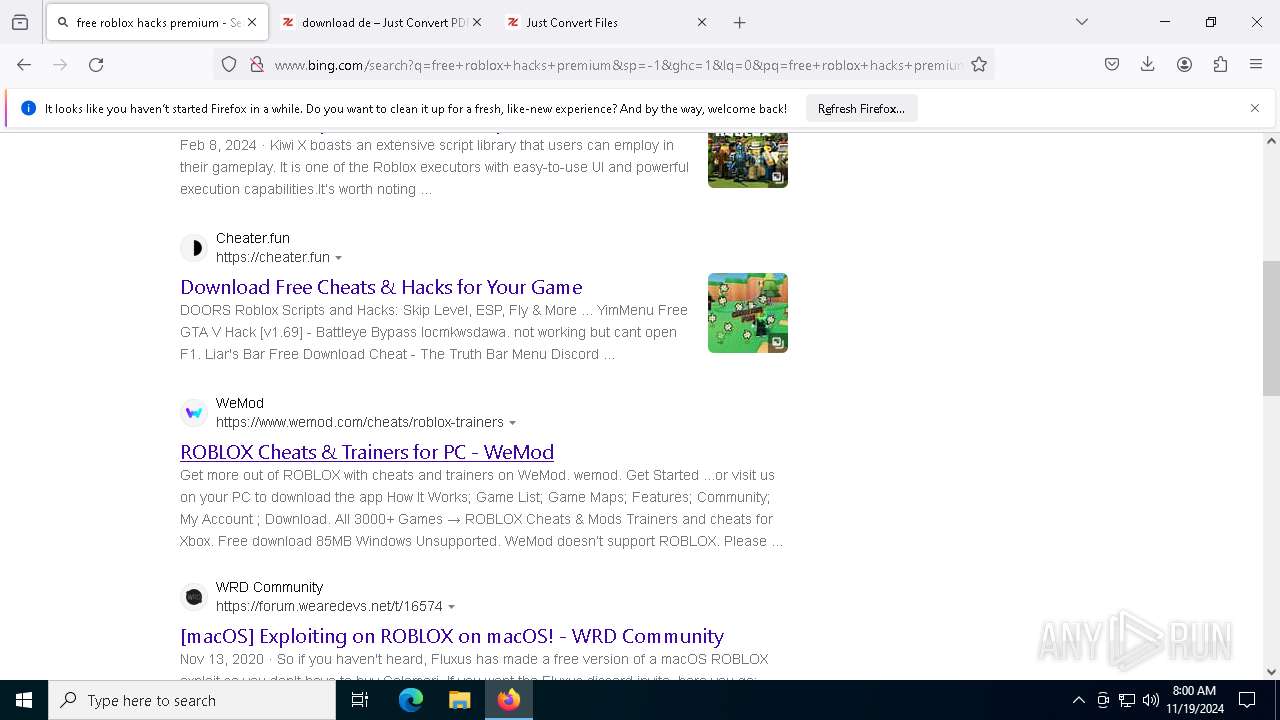This screenshot has height=720, width=1280.
Task: Open taskbar clock showing 8:00 AM
Action: coord(1194,700)
